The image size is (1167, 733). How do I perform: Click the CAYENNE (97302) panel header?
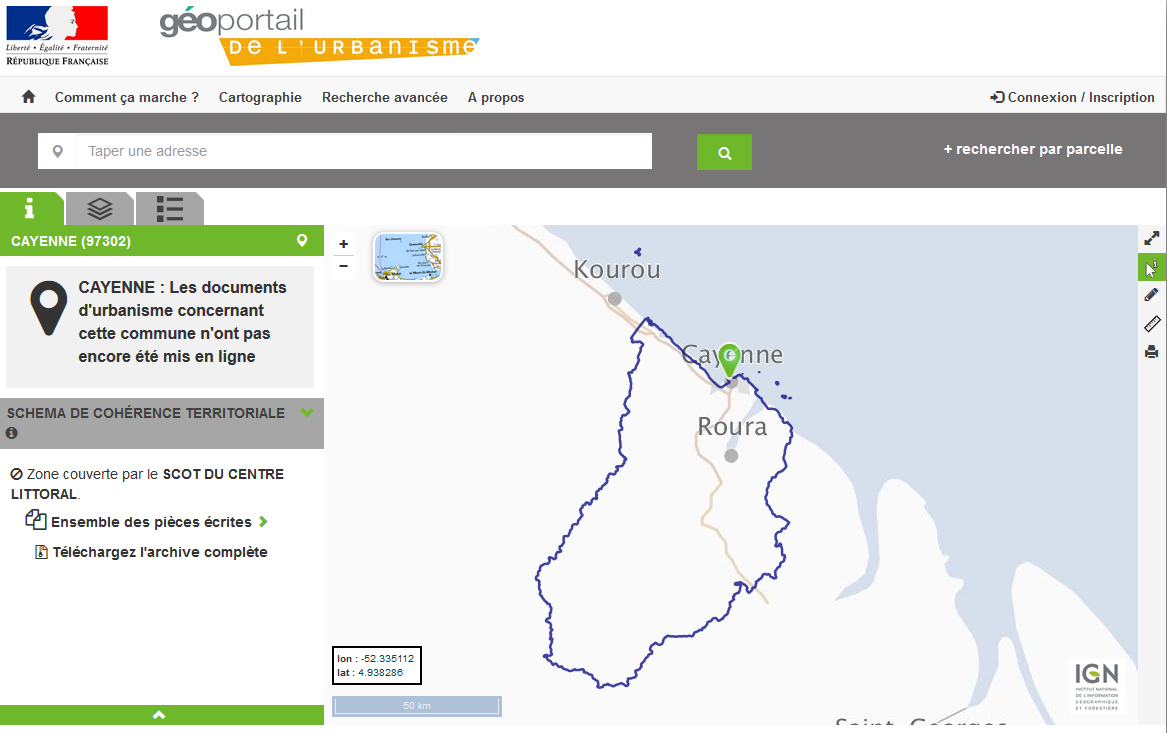pyautogui.click(x=162, y=240)
